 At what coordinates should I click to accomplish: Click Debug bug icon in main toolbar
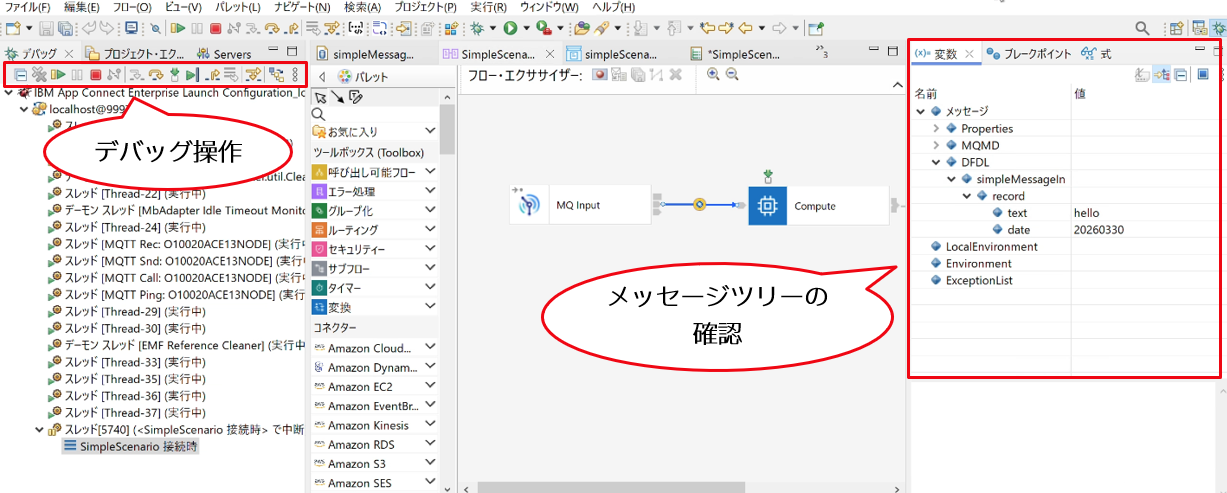[476, 29]
